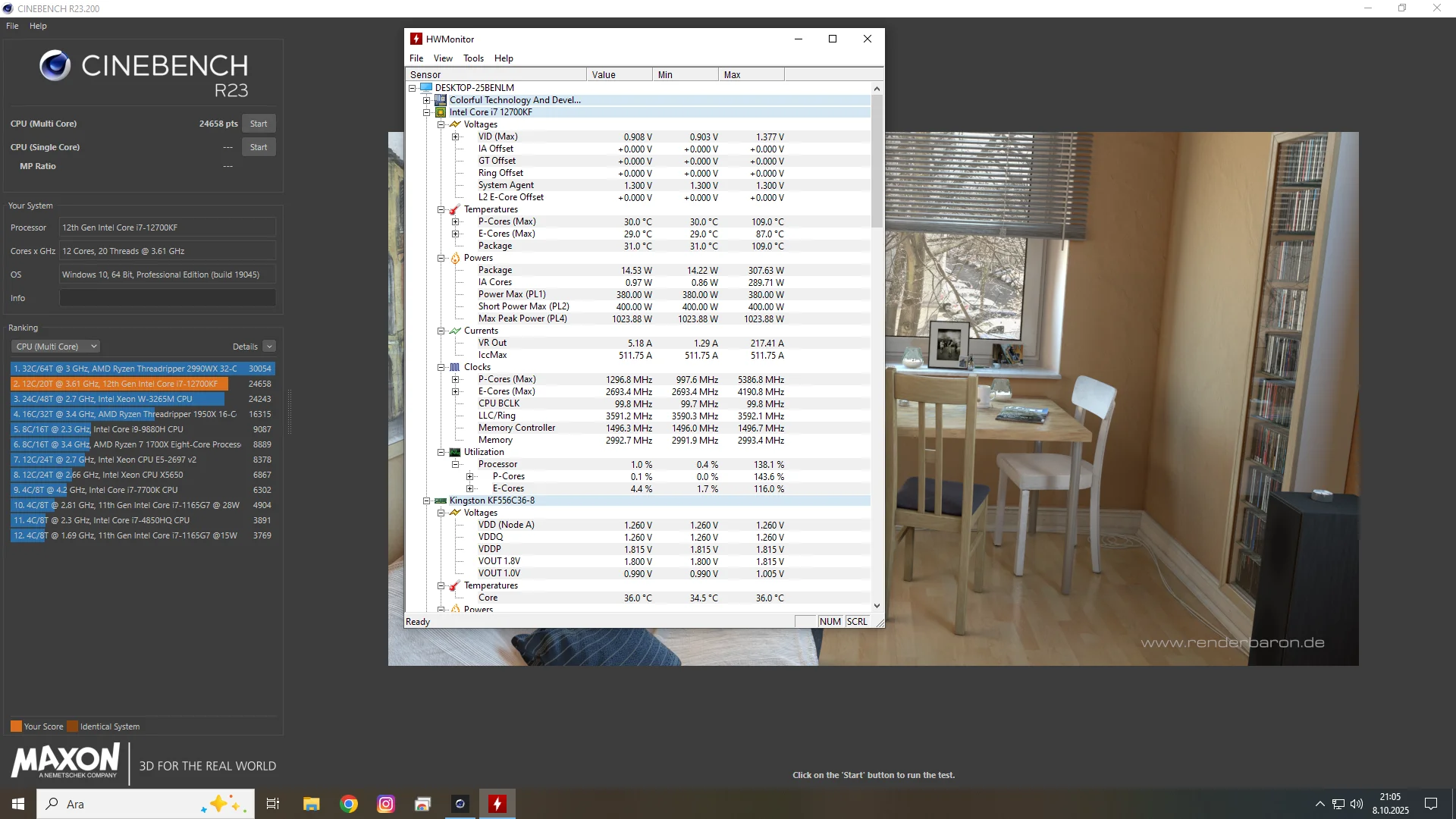Screen dimensions: 1456x819
Task: Collapse the DESKTOP-25BENLM tree node
Action: click(x=413, y=88)
